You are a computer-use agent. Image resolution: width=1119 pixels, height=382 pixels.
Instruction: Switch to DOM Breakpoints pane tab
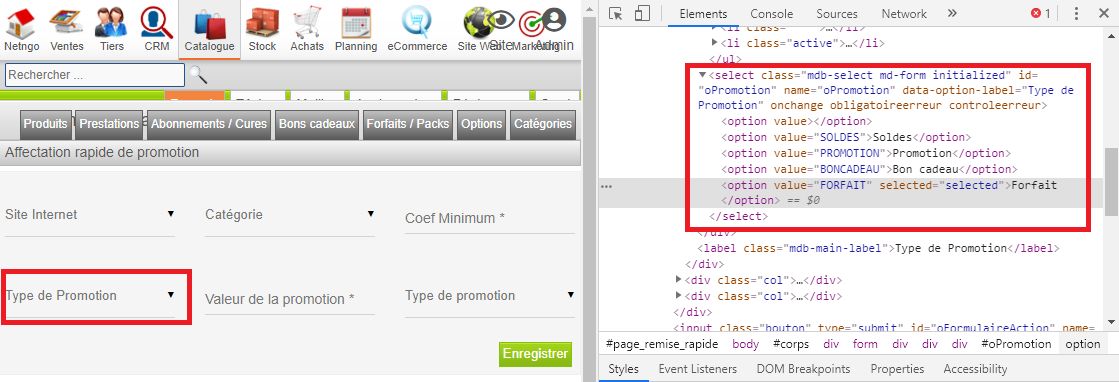(803, 369)
